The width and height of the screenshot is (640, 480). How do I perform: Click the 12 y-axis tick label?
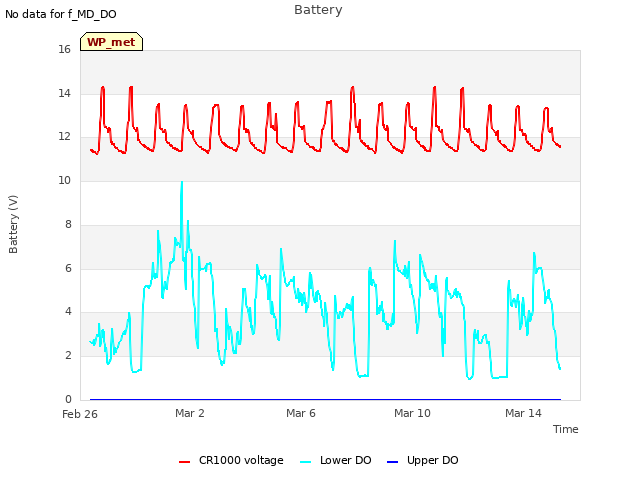(x=64, y=137)
